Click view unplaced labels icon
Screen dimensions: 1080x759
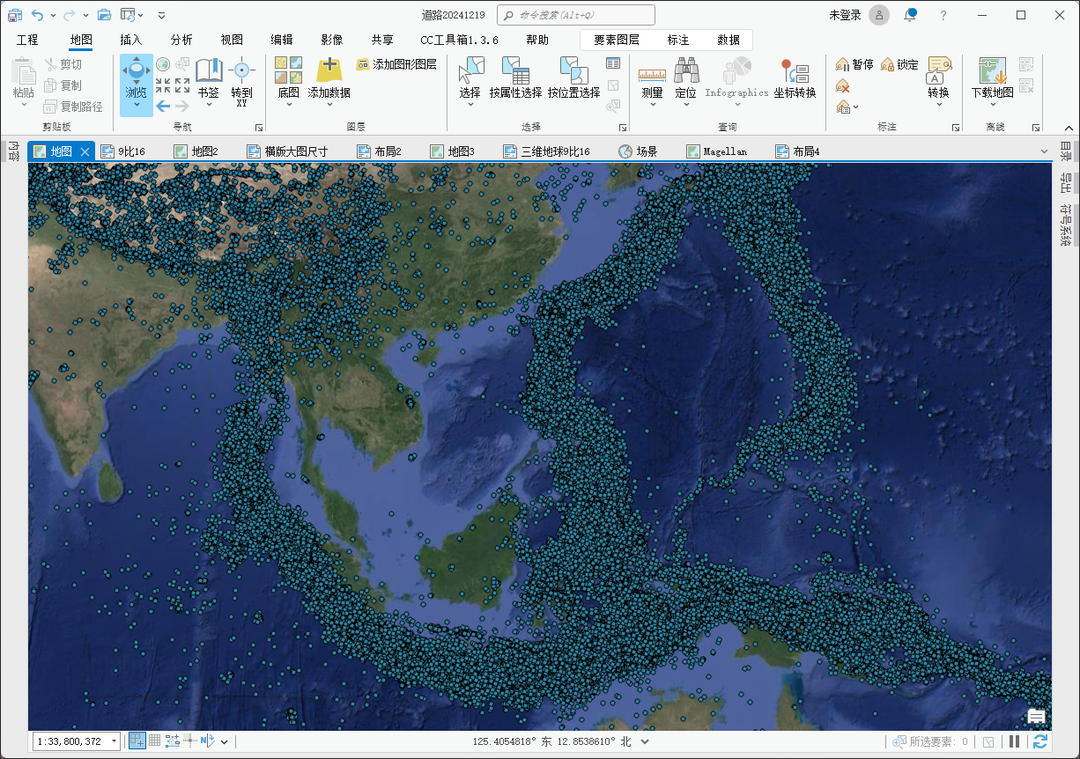842,86
